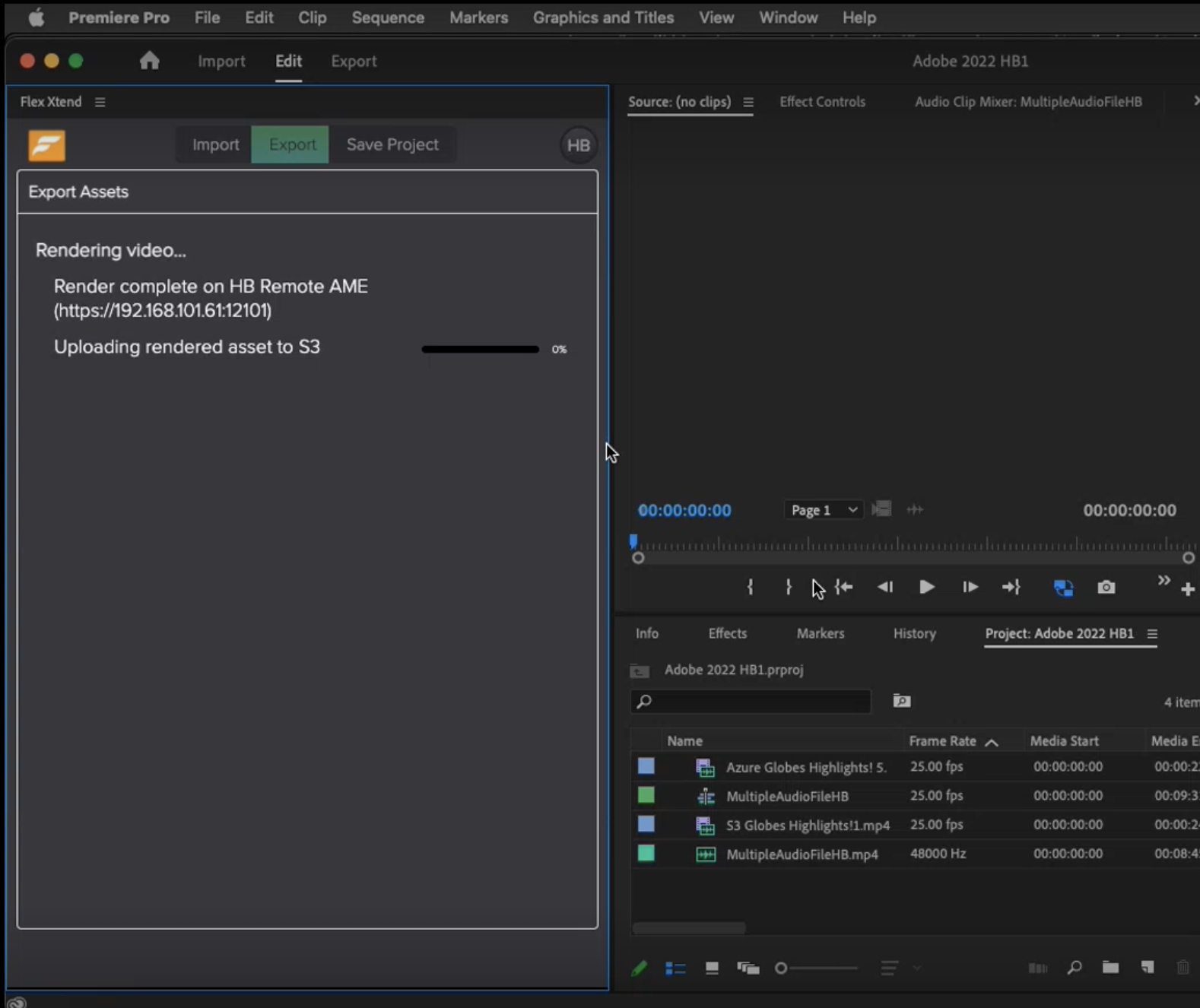Open the Markers menu in menu bar
The width and height of the screenshot is (1200, 1008).
point(478,17)
